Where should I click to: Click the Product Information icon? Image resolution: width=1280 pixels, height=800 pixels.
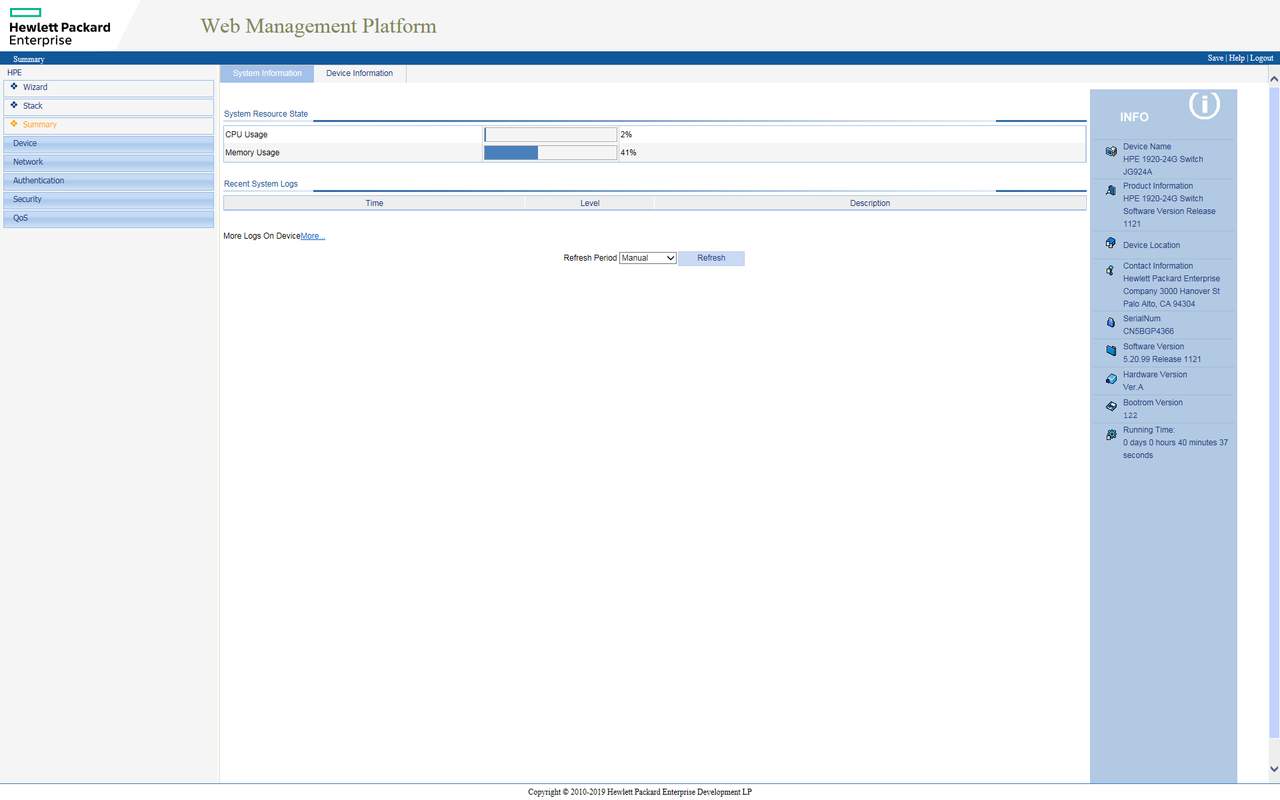[x=1111, y=190]
